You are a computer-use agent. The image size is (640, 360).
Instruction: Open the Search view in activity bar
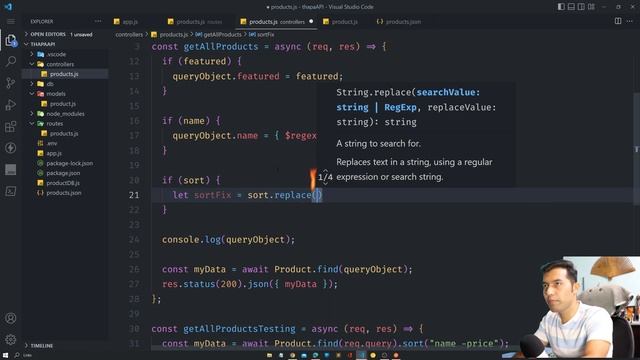click(x=11, y=62)
